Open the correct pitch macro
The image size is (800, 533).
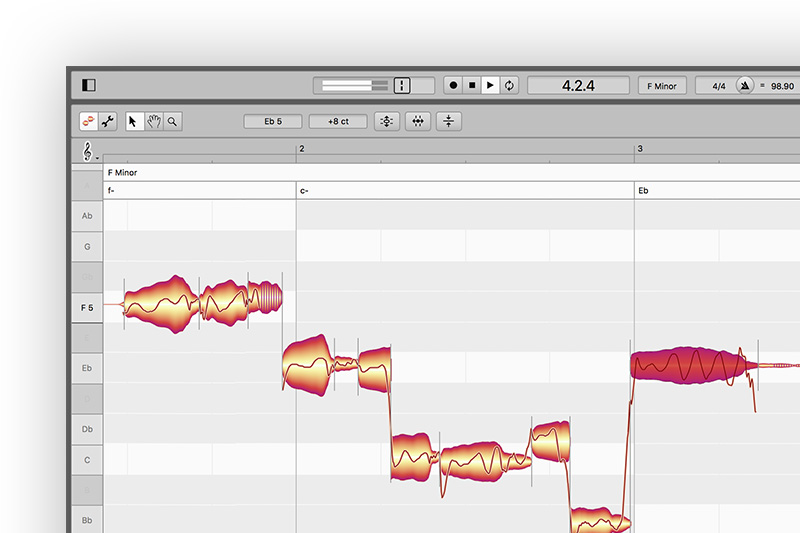tap(386, 121)
